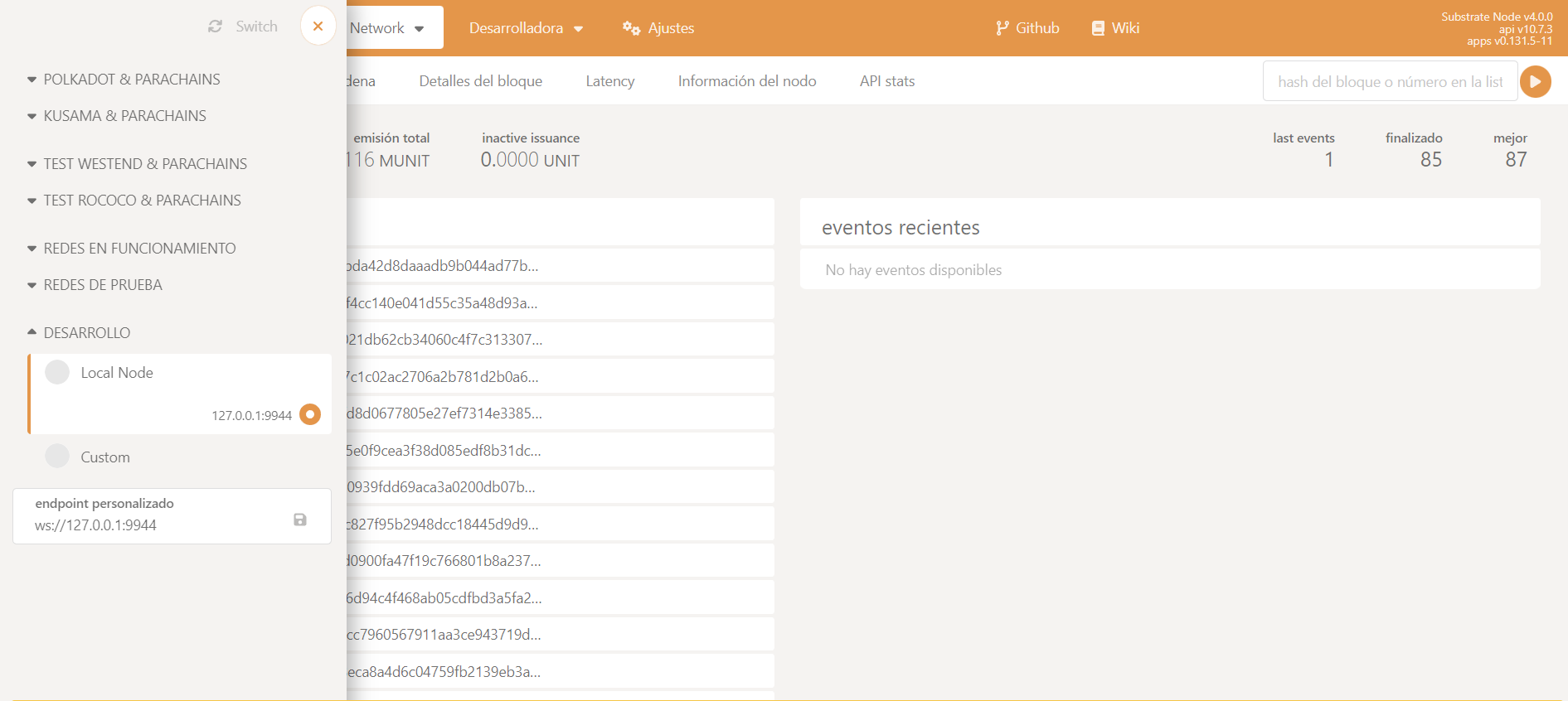This screenshot has height=701, width=1568.
Task: Open block hash 0939fdd69aca3a0200db07b
Action: coord(441,487)
